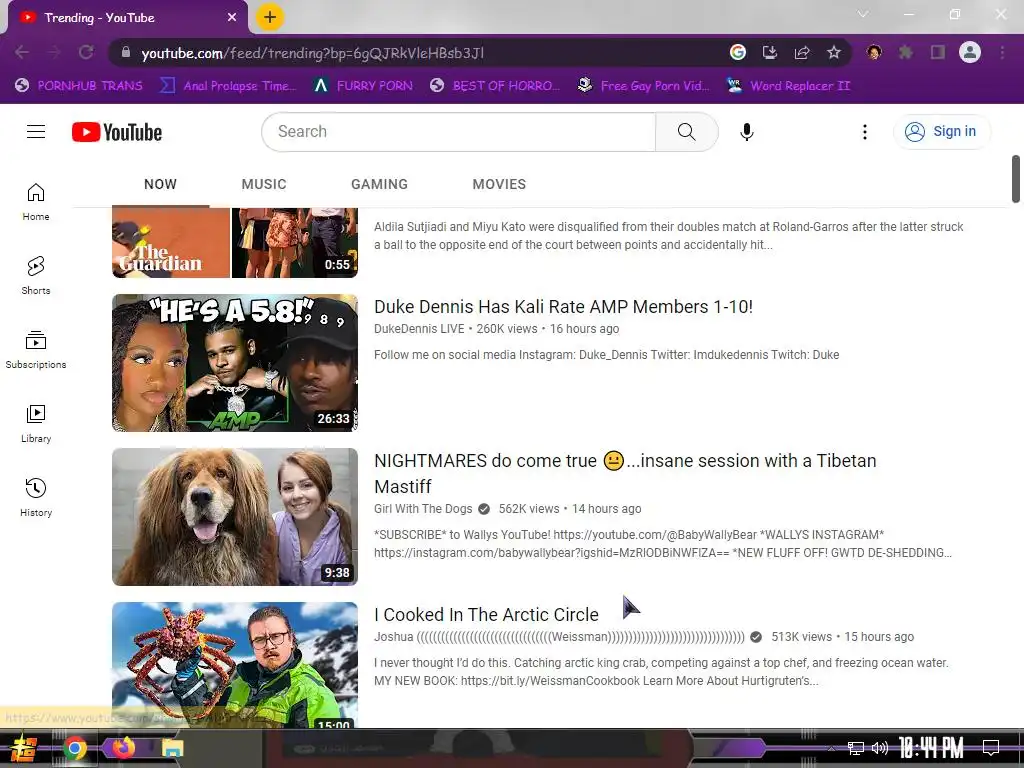Click the page vertical scrollbar thumb
Viewport: 1024px width, 768px height.
(1016, 179)
